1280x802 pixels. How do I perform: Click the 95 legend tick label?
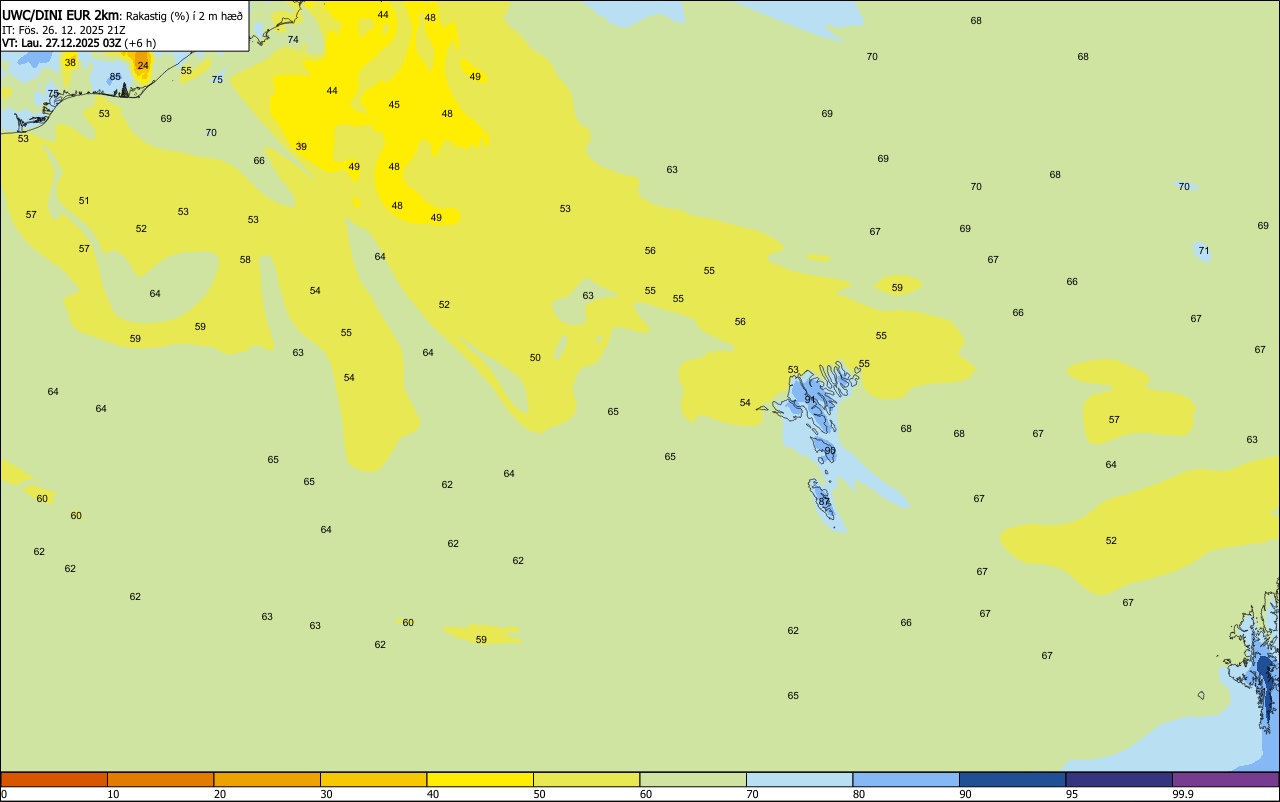coord(1072,794)
